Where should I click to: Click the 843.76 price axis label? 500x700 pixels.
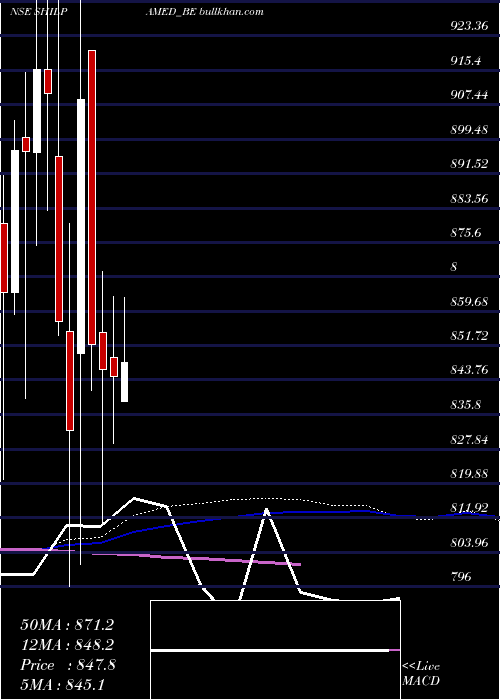click(469, 371)
